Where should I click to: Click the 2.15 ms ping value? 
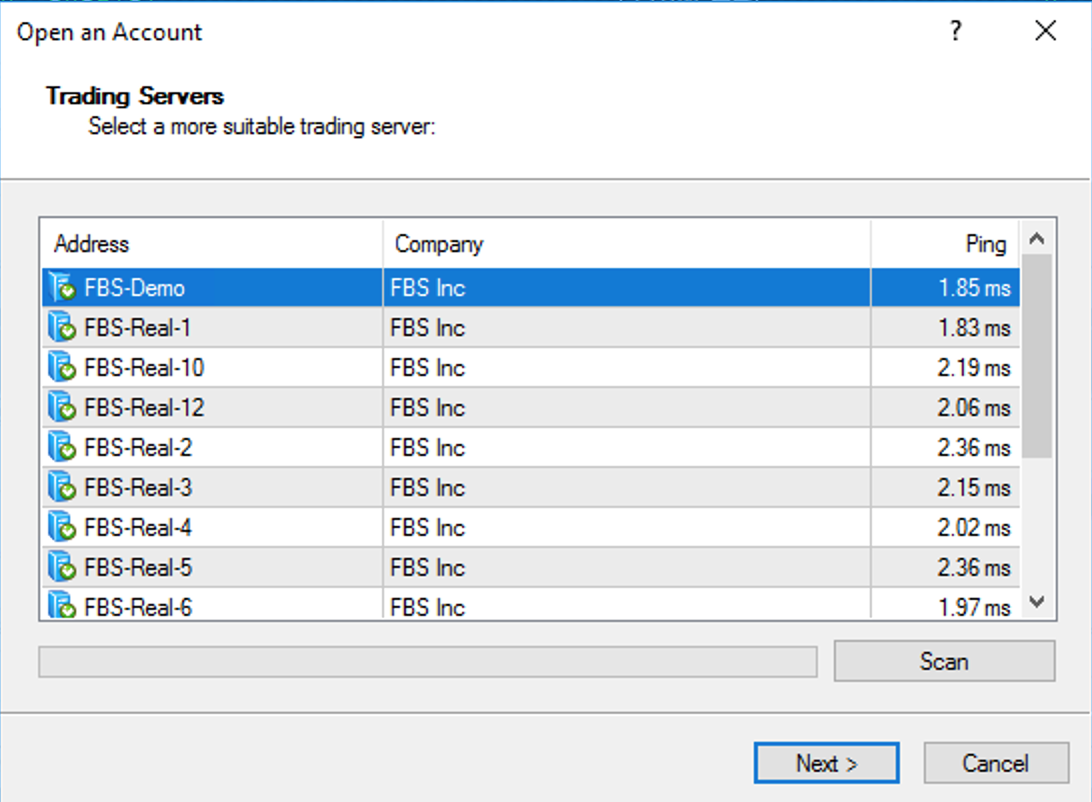(974, 487)
